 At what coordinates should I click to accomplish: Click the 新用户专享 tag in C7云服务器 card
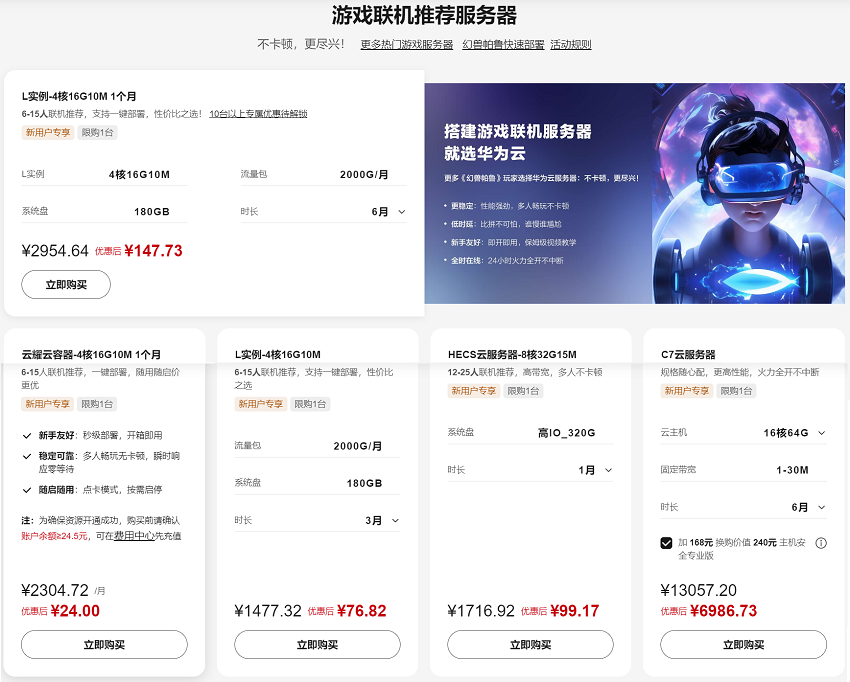[687, 391]
